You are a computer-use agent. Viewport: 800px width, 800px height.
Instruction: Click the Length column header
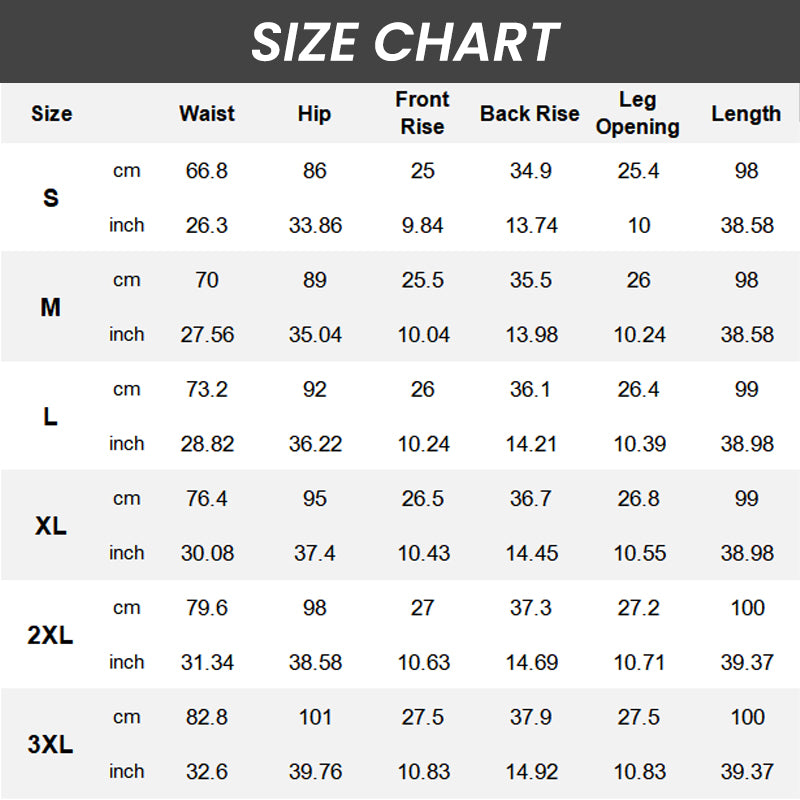tap(746, 114)
